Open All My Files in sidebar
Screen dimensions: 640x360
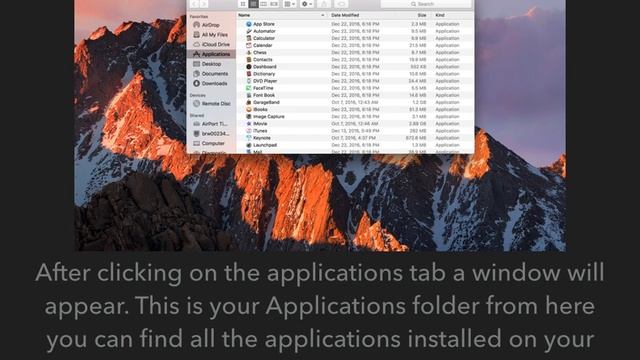click(x=211, y=35)
